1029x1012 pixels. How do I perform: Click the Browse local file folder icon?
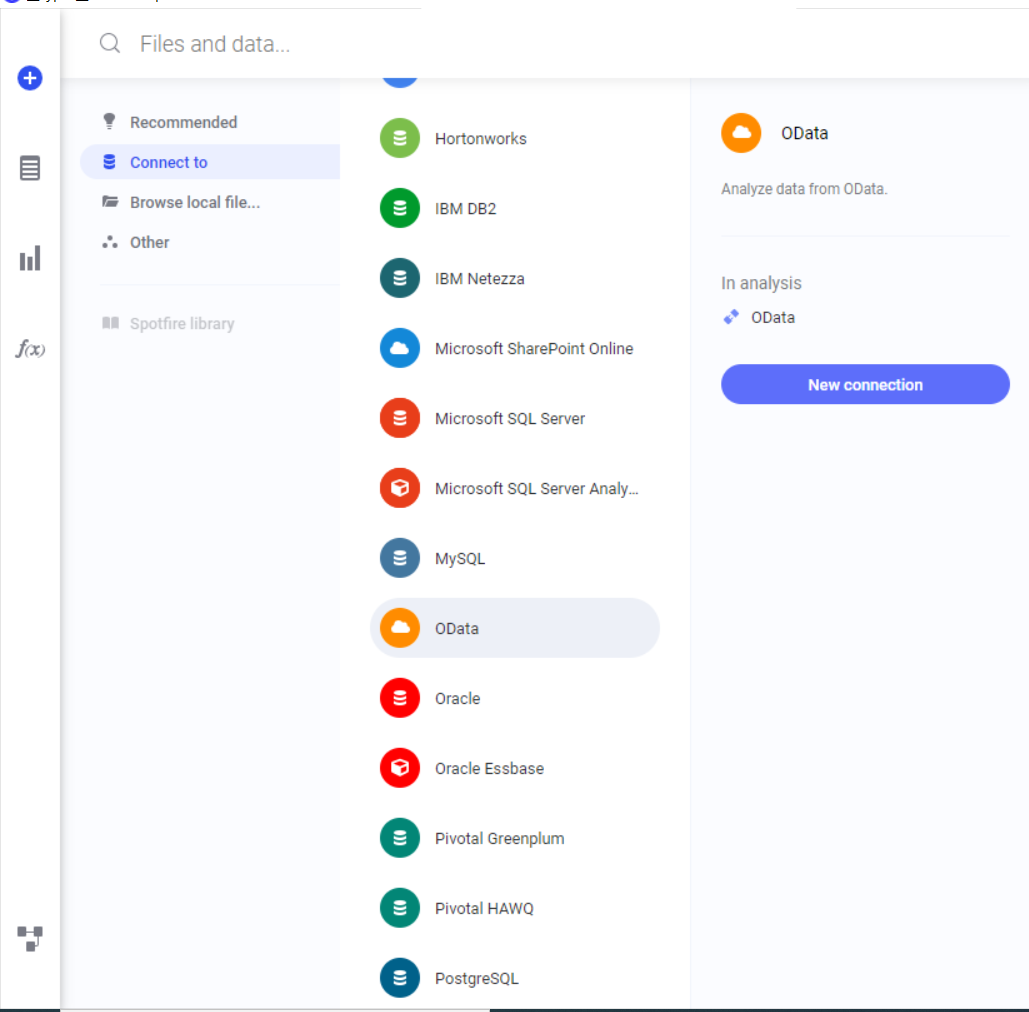pos(110,201)
